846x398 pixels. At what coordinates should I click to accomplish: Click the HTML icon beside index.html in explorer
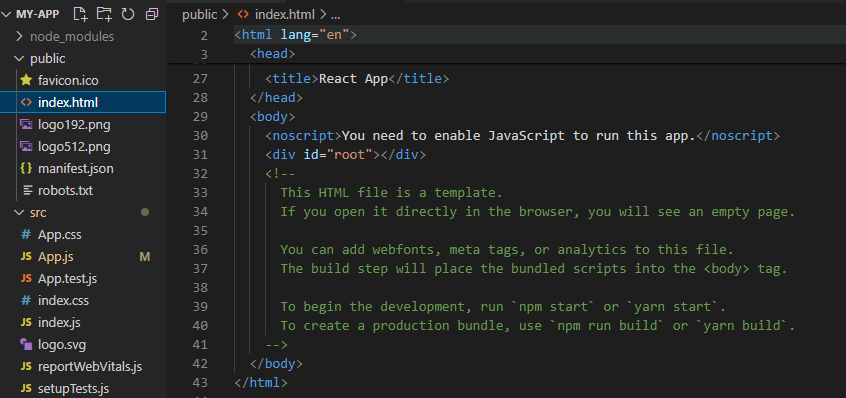(x=26, y=102)
